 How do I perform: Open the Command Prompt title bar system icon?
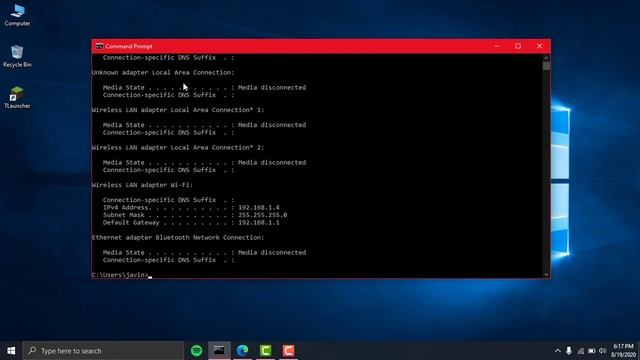click(99, 46)
